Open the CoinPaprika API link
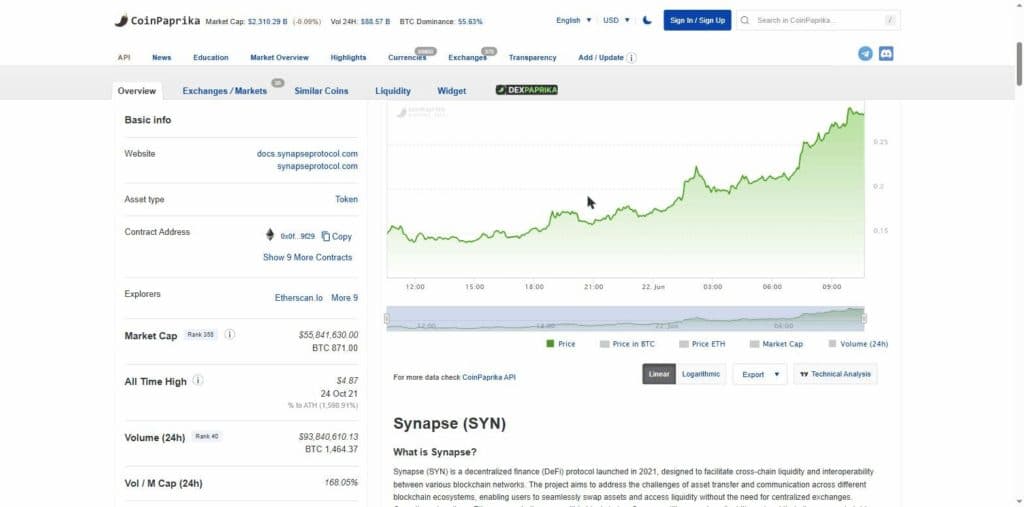 point(488,377)
